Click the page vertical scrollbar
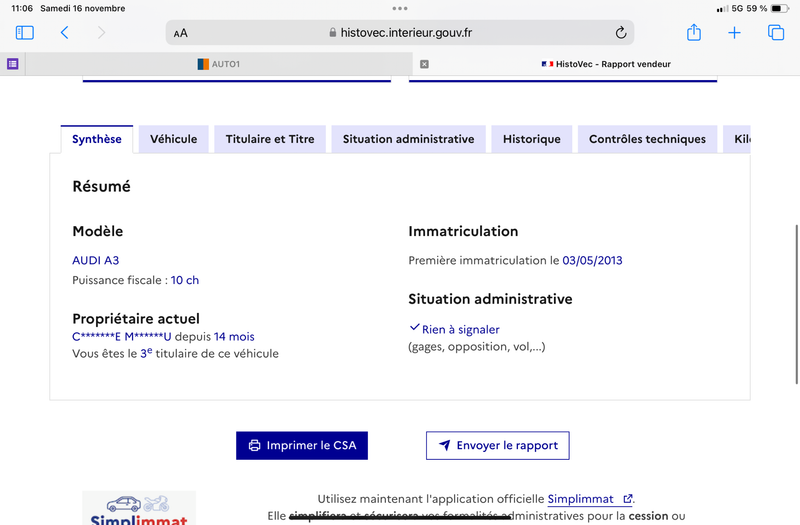The height and width of the screenshot is (525, 800). (x=796, y=304)
